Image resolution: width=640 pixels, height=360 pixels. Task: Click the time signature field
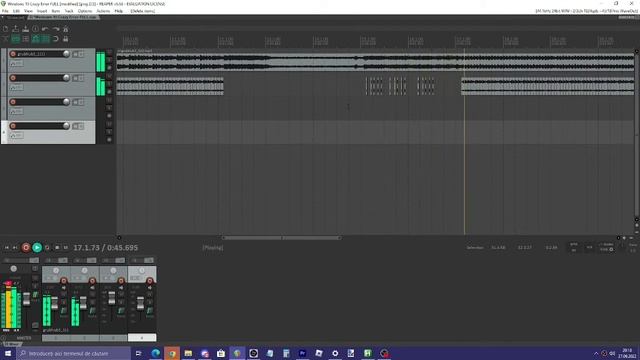click(589, 247)
